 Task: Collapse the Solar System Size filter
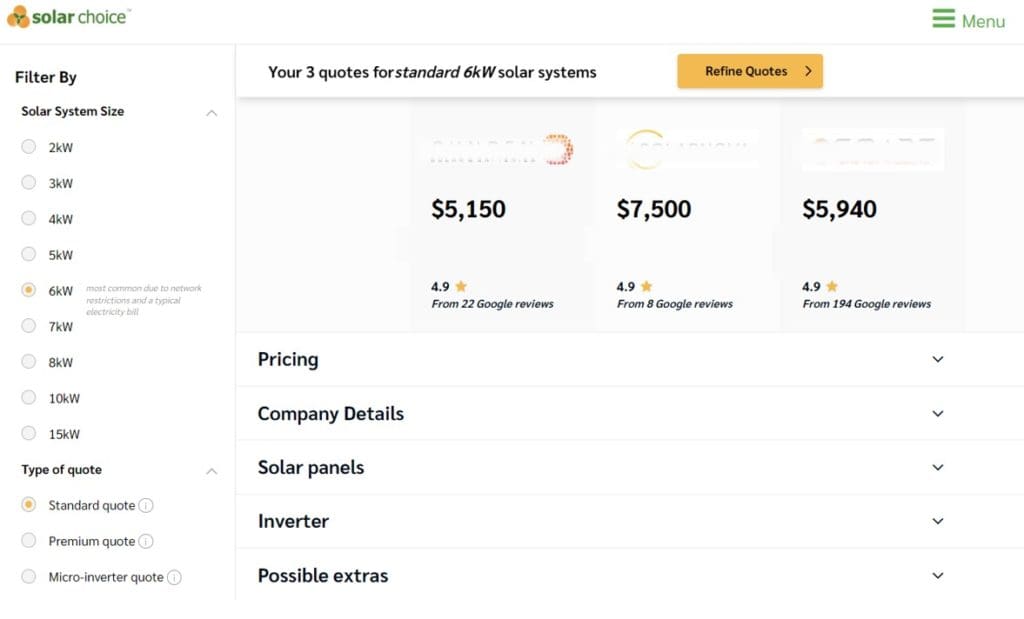212,113
